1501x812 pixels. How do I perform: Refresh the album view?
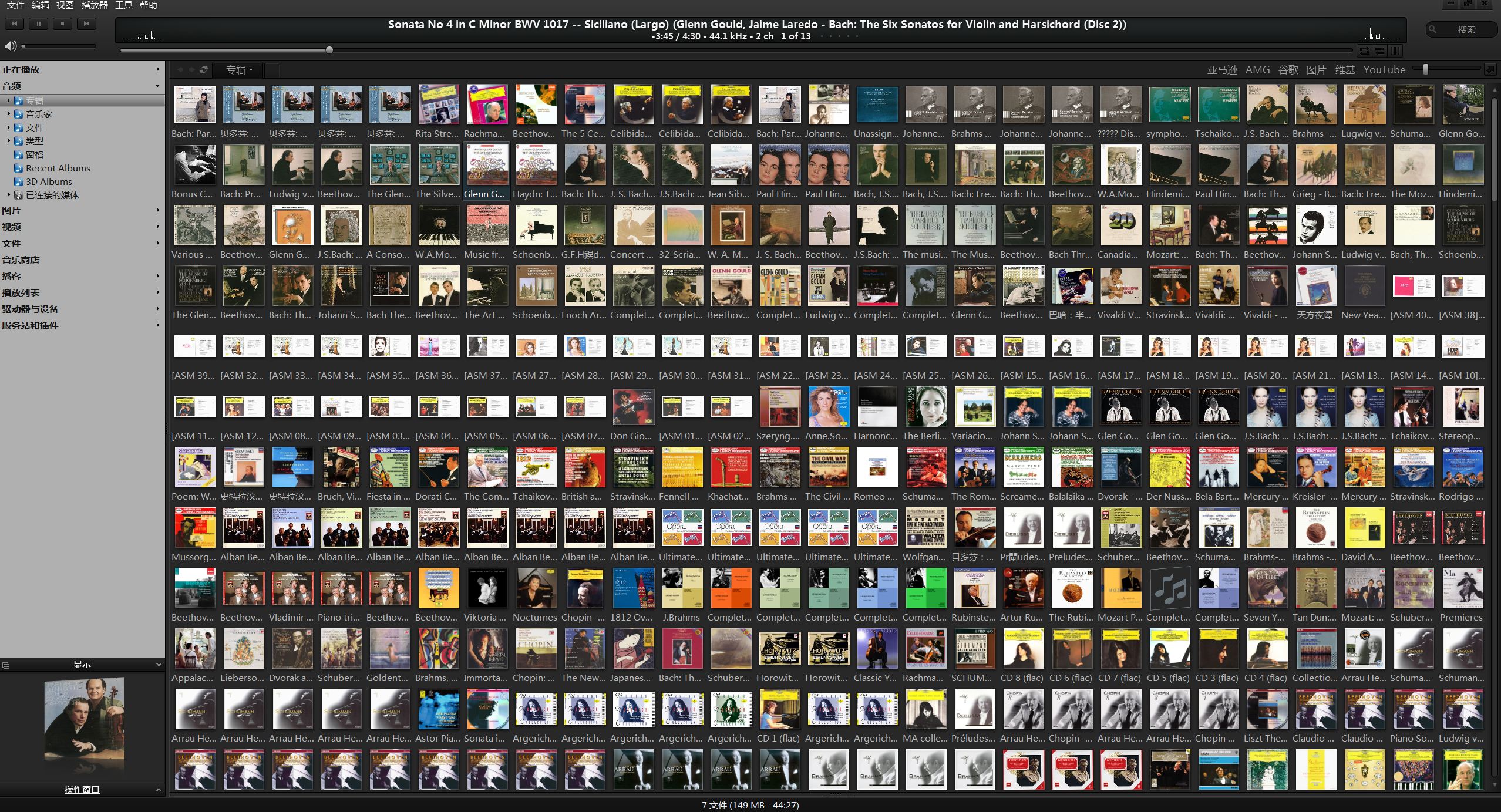[204, 70]
